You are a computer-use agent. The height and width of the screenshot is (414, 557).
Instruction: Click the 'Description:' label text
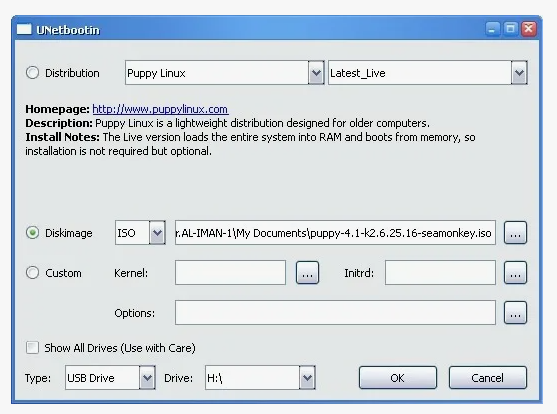59,123
